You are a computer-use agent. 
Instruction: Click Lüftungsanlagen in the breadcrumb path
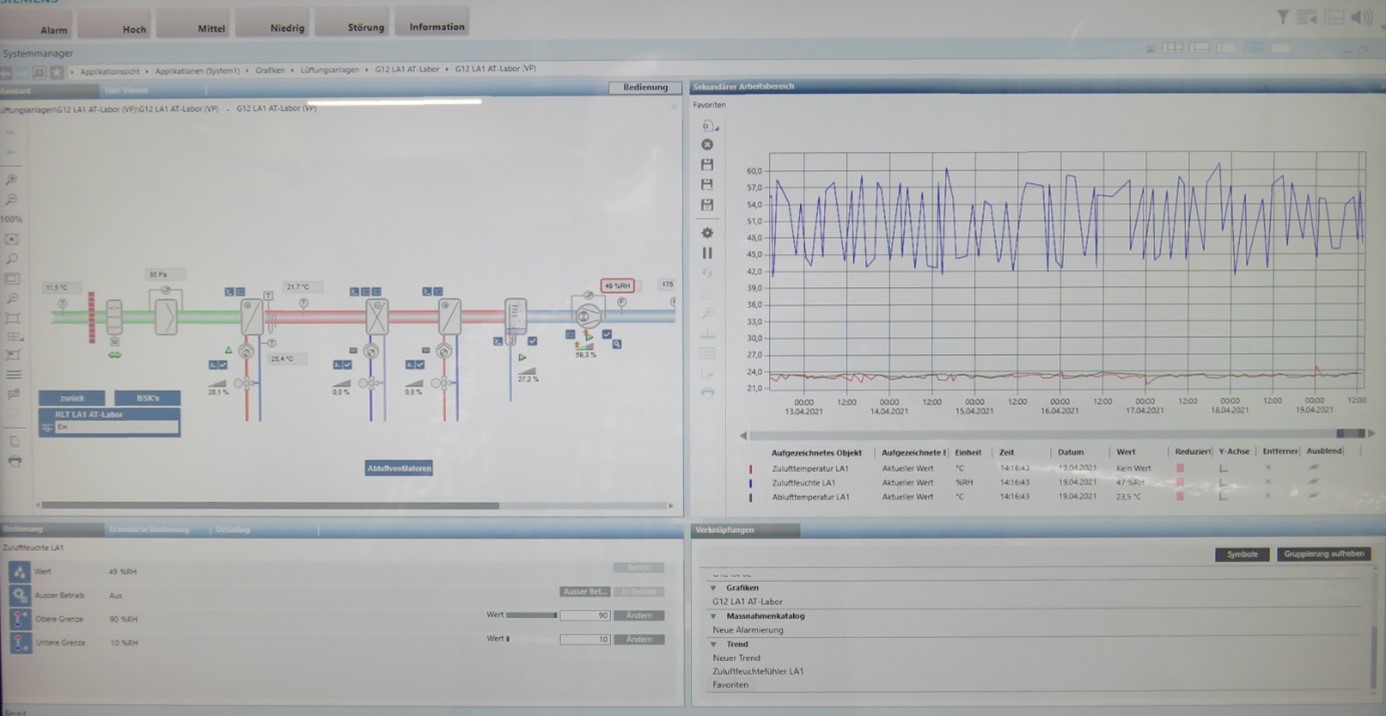(x=331, y=70)
